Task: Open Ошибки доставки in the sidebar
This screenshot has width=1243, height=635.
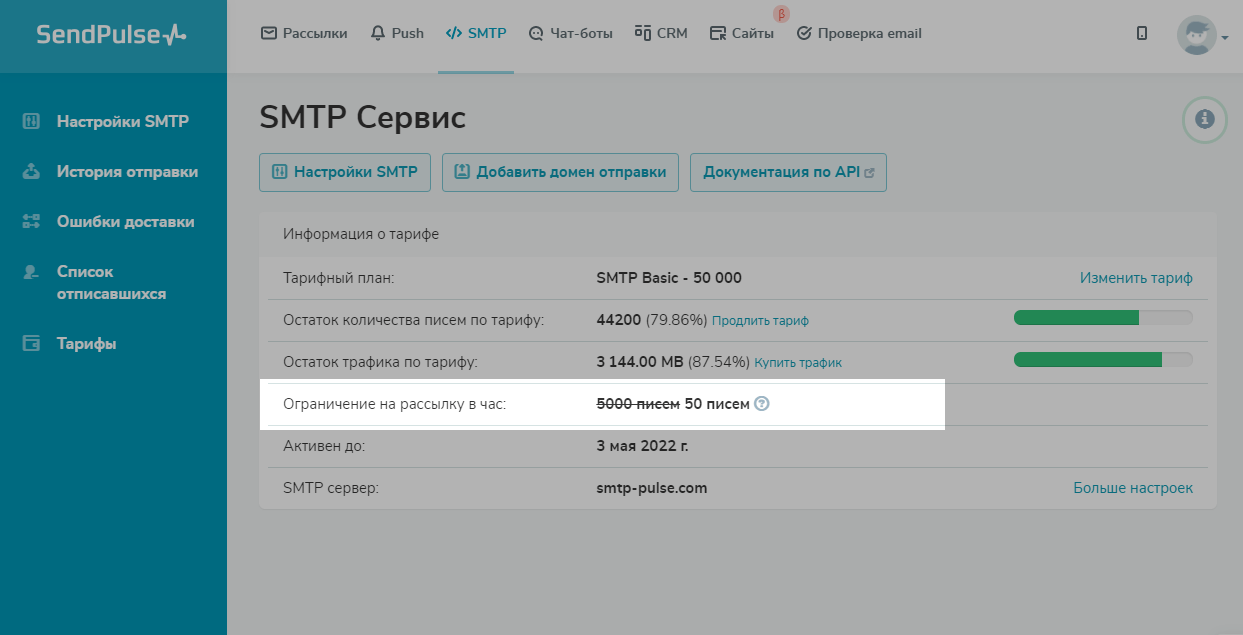Action: tap(125, 222)
